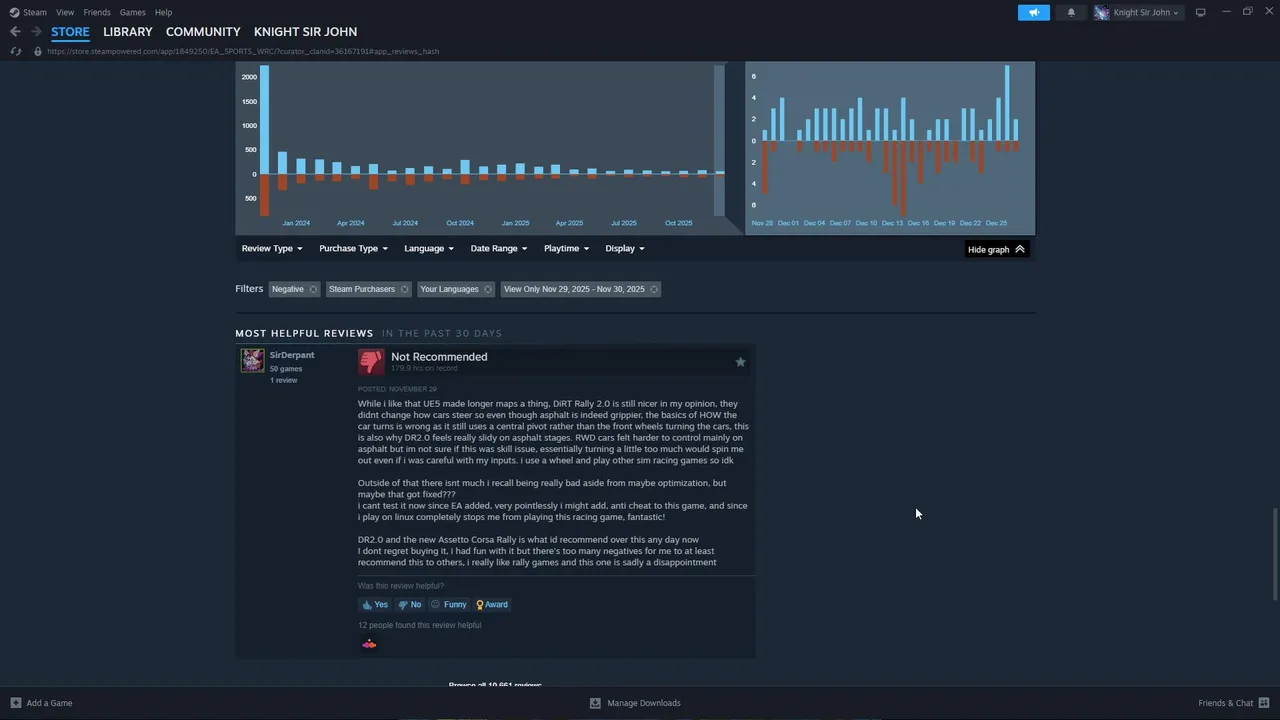Open the Language filter dropdown
Image resolution: width=1280 pixels, height=720 pixels.
coord(428,248)
